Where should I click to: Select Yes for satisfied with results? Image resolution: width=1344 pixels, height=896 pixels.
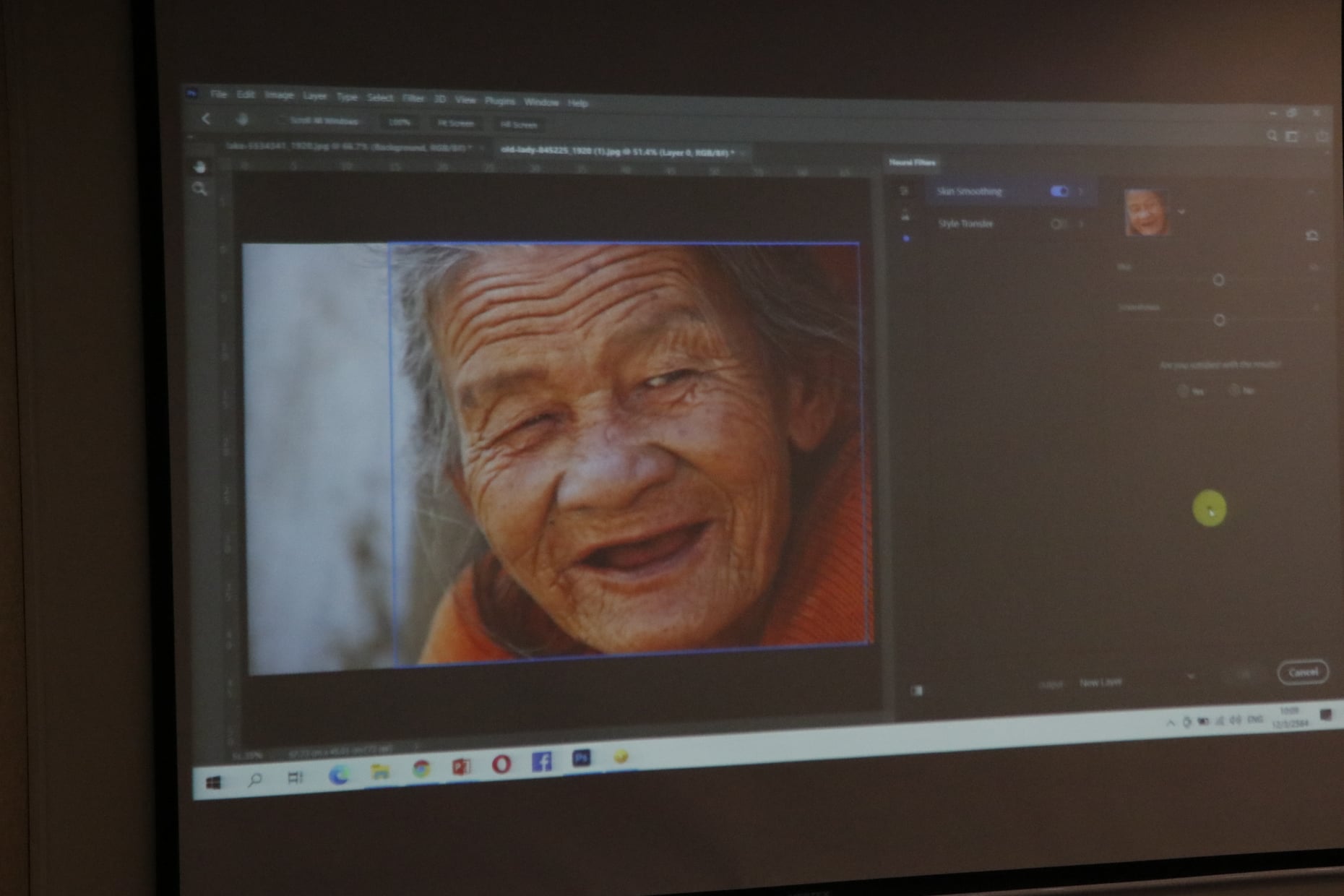(1184, 391)
